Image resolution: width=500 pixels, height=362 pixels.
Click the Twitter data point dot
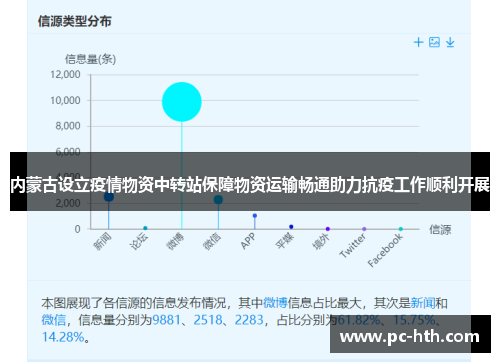tap(364, 229)
